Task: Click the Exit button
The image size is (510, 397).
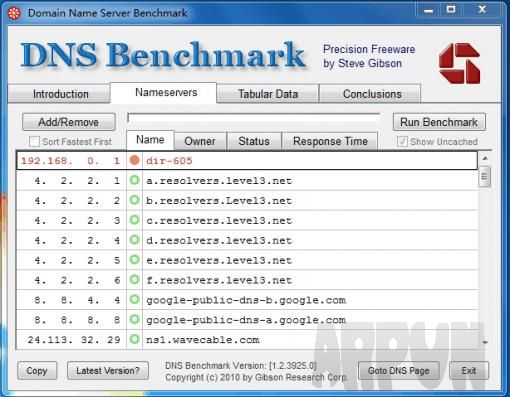Action: (469, 371)
